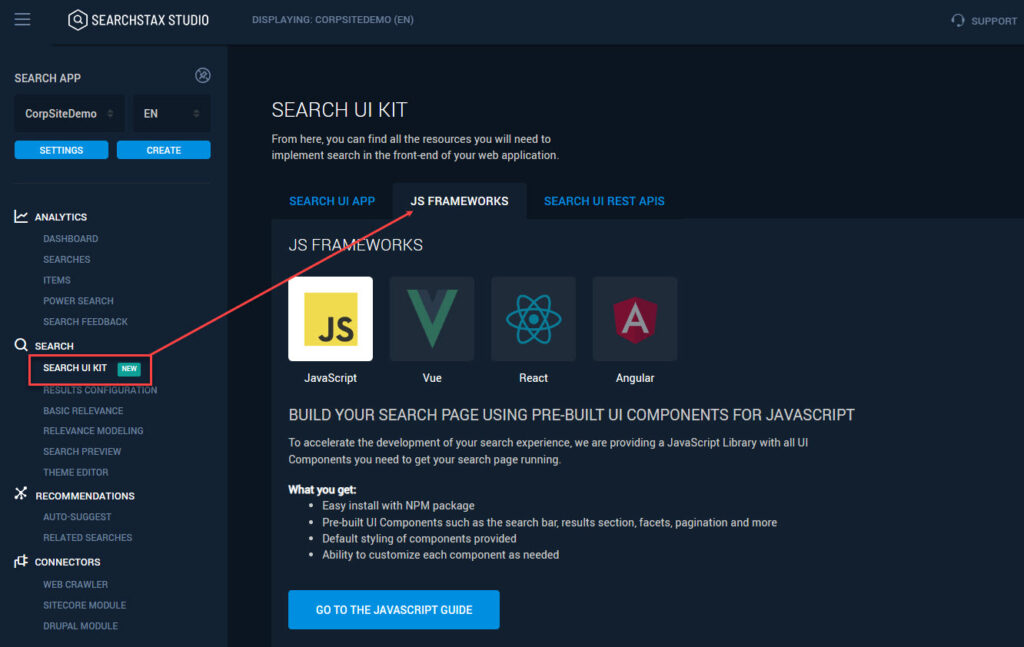Open the EN language dropdown
The height and width of the screenshot is (647, 1024).
pyautogui.click(x=172, y=114)
